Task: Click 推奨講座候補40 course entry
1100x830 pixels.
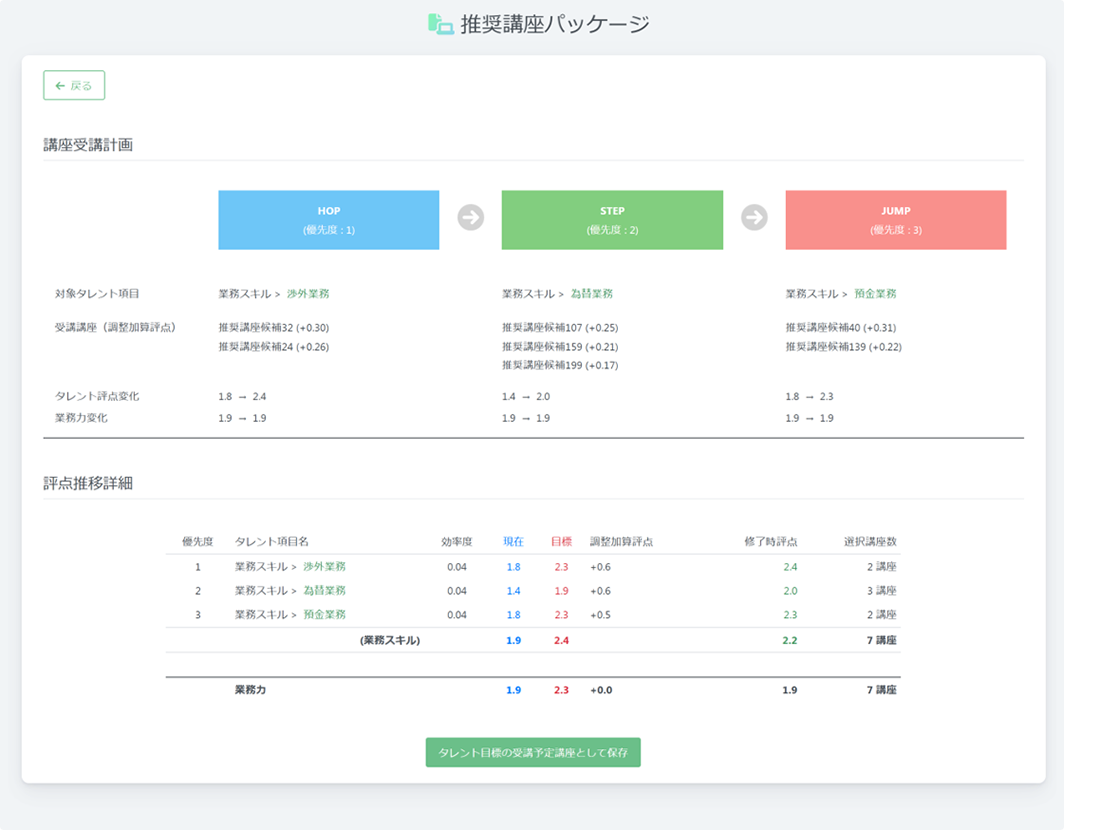Action: pos(840,328)
